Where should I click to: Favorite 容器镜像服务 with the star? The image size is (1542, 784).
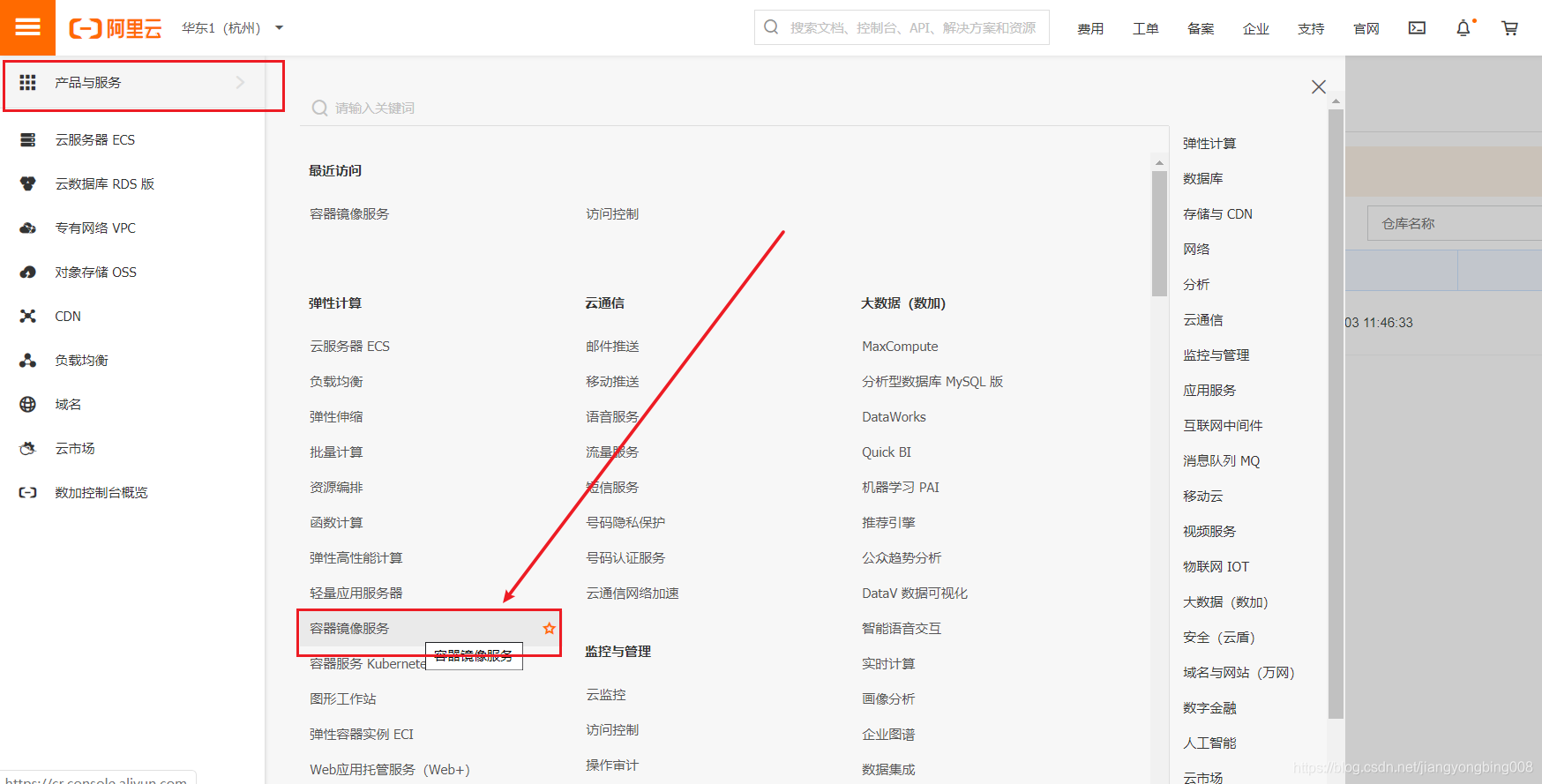(x=550, y=628)
